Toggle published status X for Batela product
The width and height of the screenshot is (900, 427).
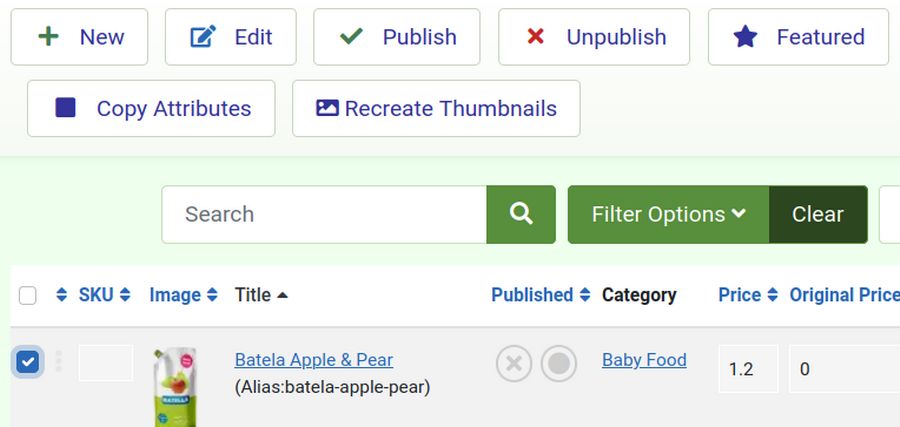[x=514, y=364]
